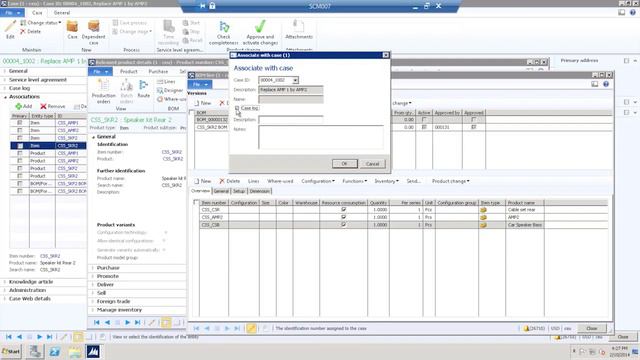Screen dimensions: 640x360
Task: Open the Case ID dropdown in dialog
Action: click(x=295, y=80)
